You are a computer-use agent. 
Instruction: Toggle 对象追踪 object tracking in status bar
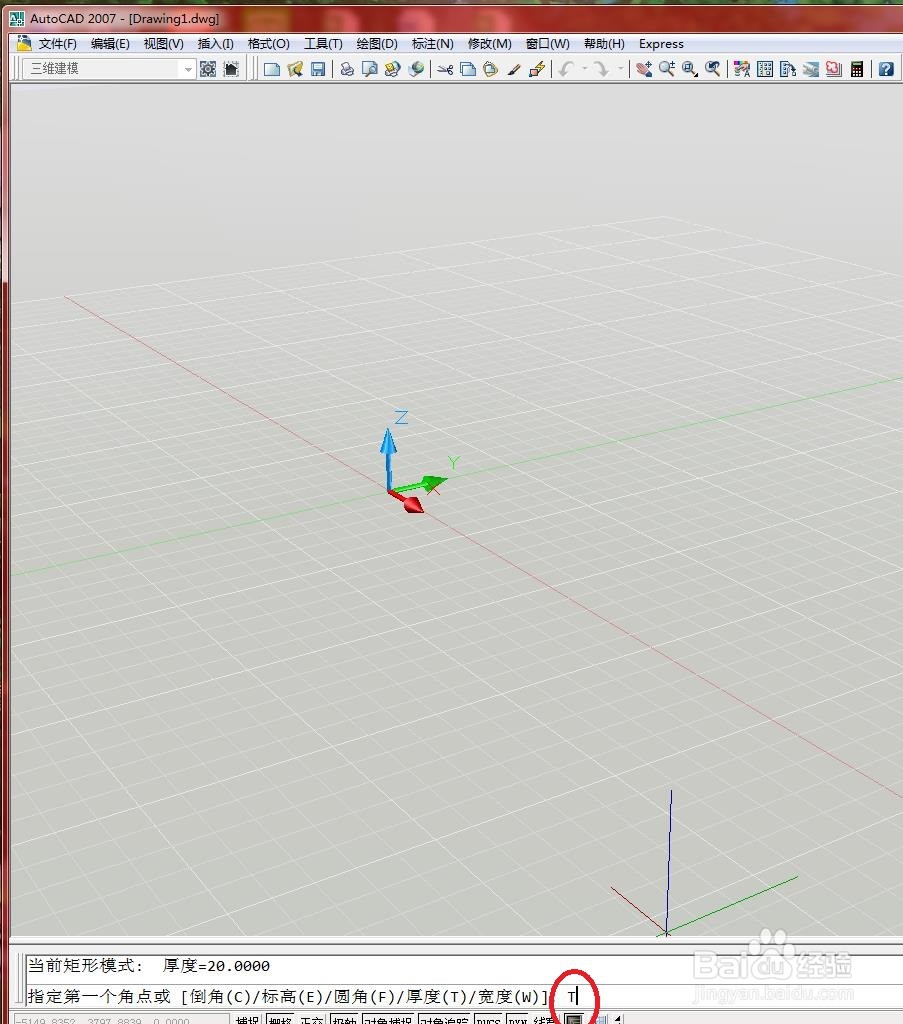pyautogui.click(x=444, y=1019)
